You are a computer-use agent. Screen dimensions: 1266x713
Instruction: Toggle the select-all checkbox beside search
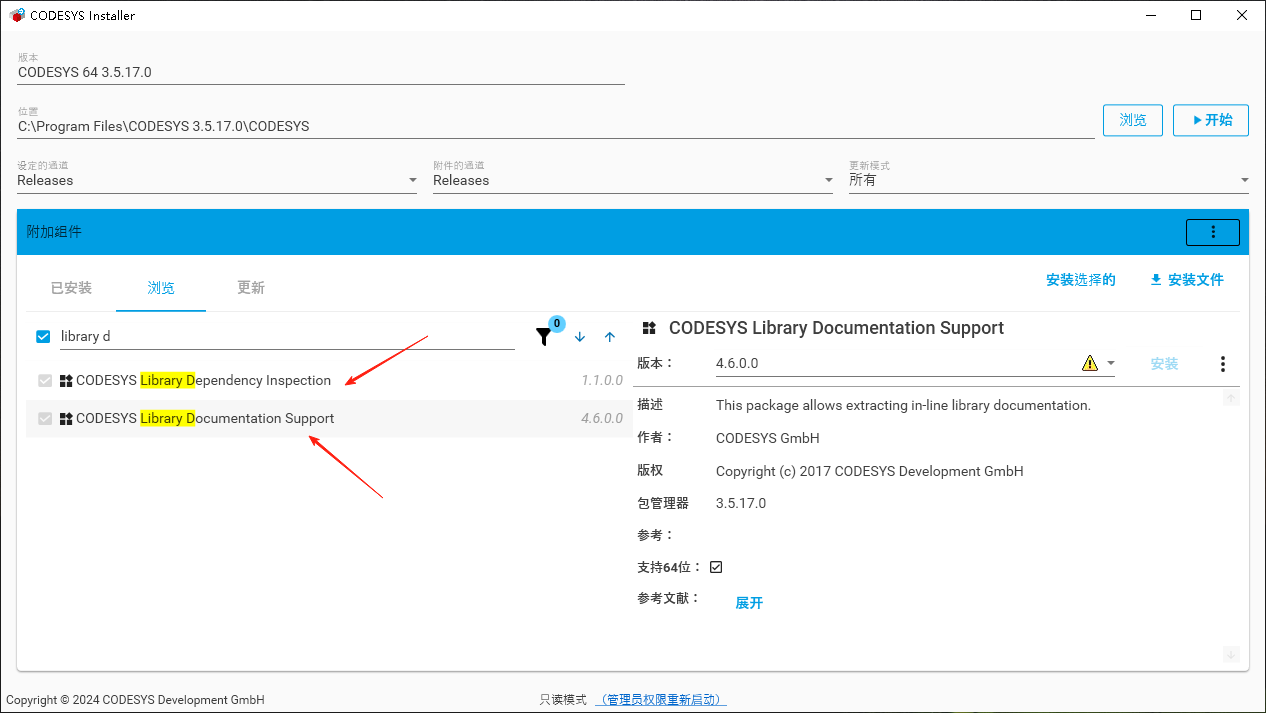(x=43, y=336)
